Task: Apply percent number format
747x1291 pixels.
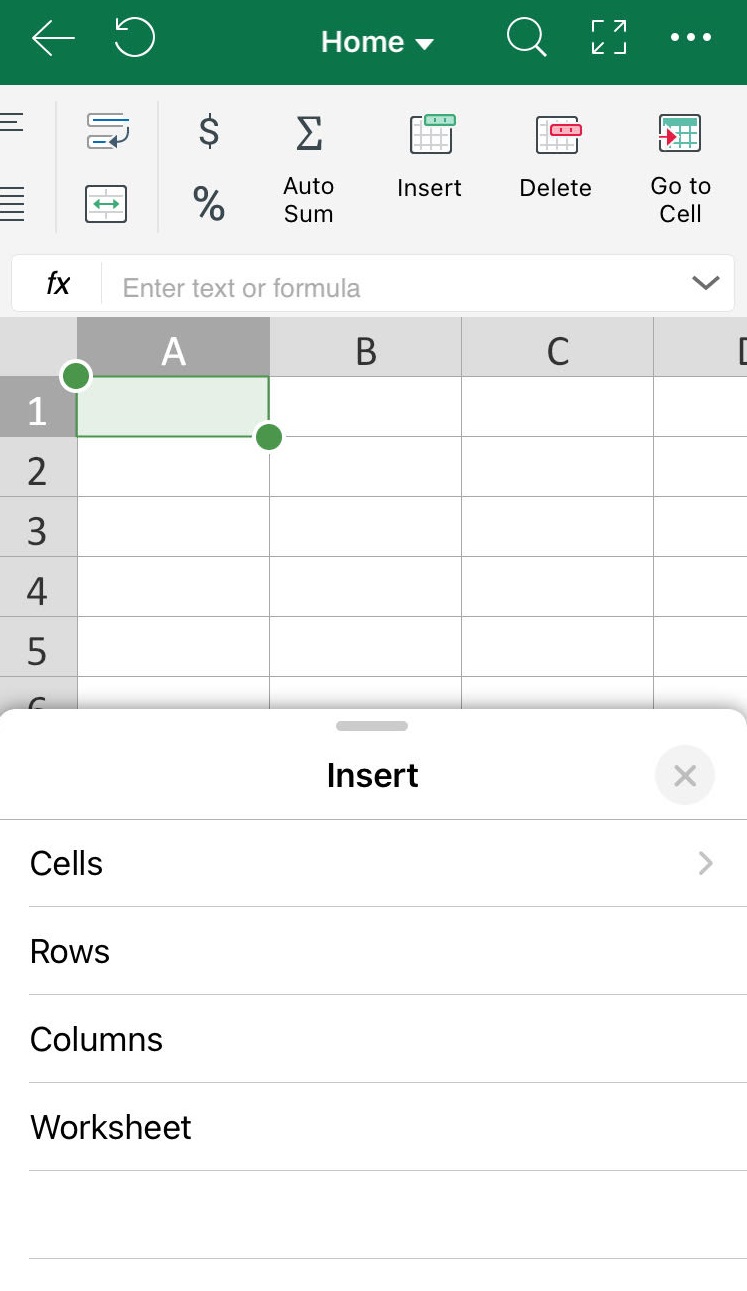Action: 209,204
